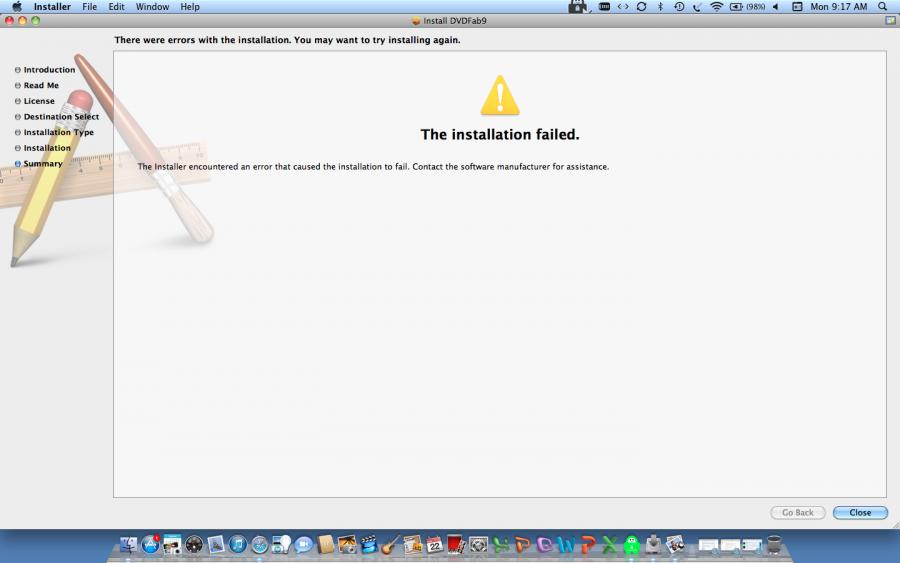Click the Installer drive icon in Dock
Screen dimensions: 900x563
(x=653, y=544)
